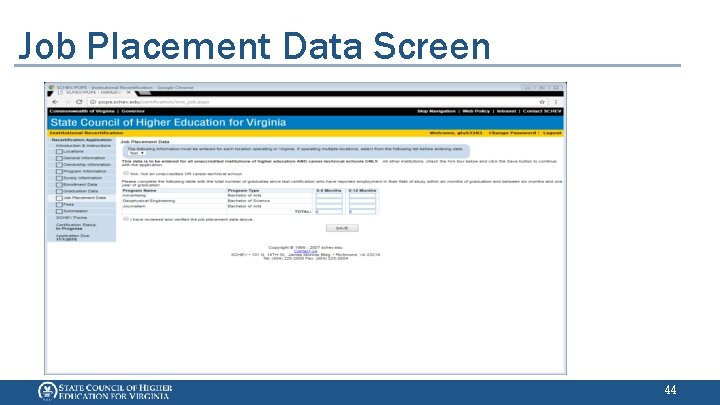This screenshot has height=405, width=720.
Task: Reload the page with the refresh icon
Action: point(79,102)
